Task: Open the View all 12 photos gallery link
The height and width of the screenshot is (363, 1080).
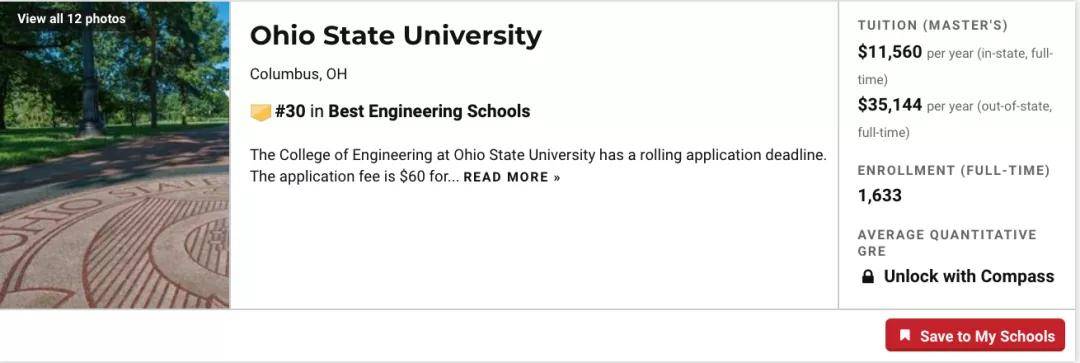Action: tap(72, 19)
